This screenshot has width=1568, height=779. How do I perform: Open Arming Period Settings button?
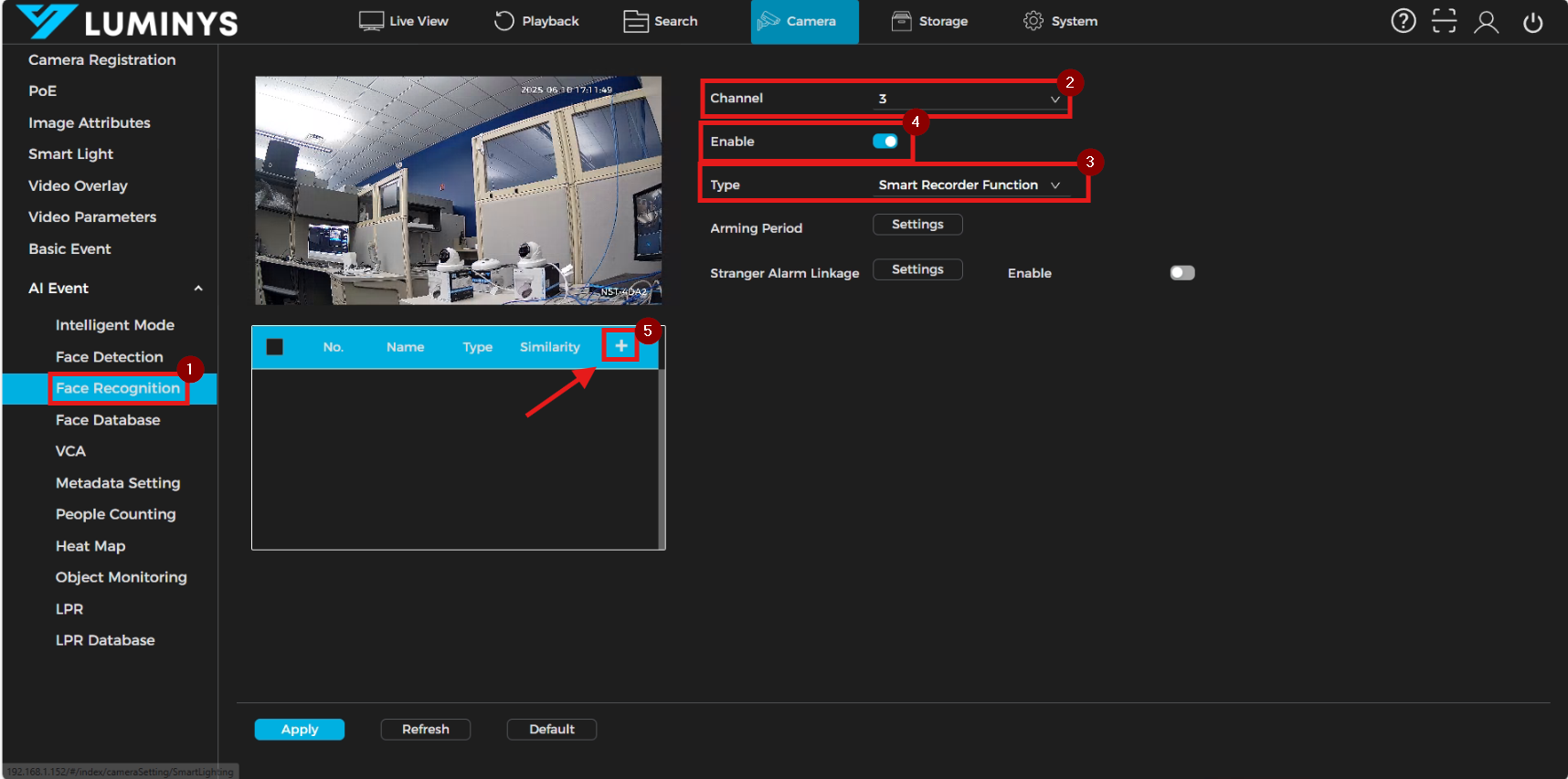916,225
